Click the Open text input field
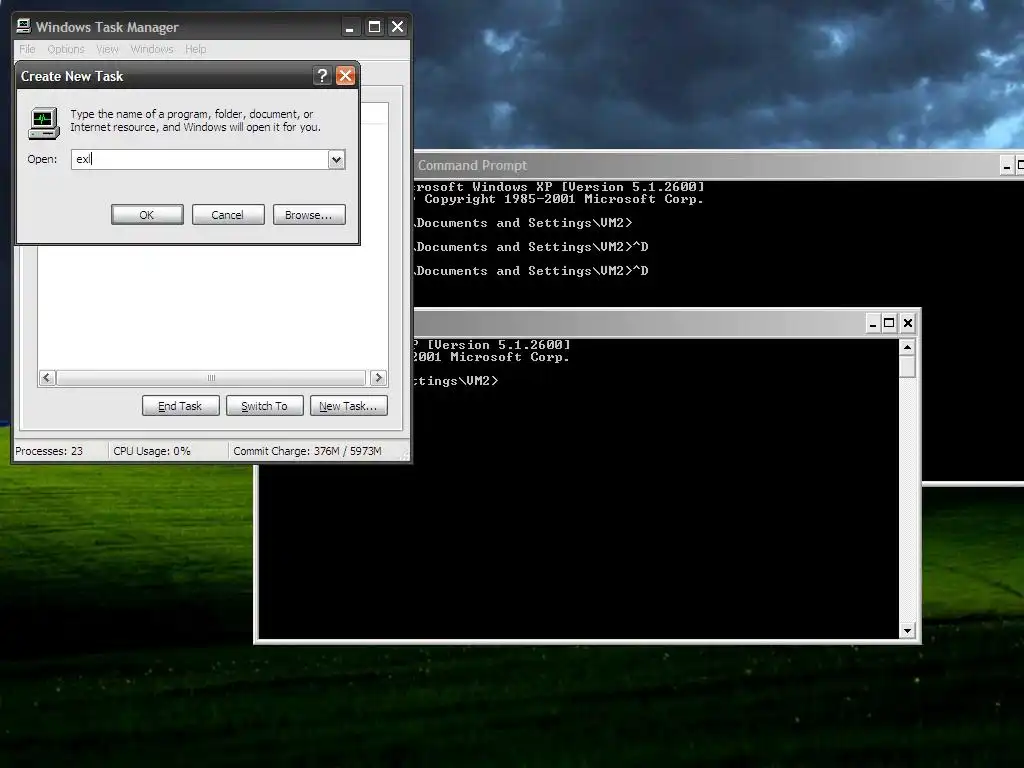The height and width of the screenshot is (768, 1024). (x=200, y=159)
